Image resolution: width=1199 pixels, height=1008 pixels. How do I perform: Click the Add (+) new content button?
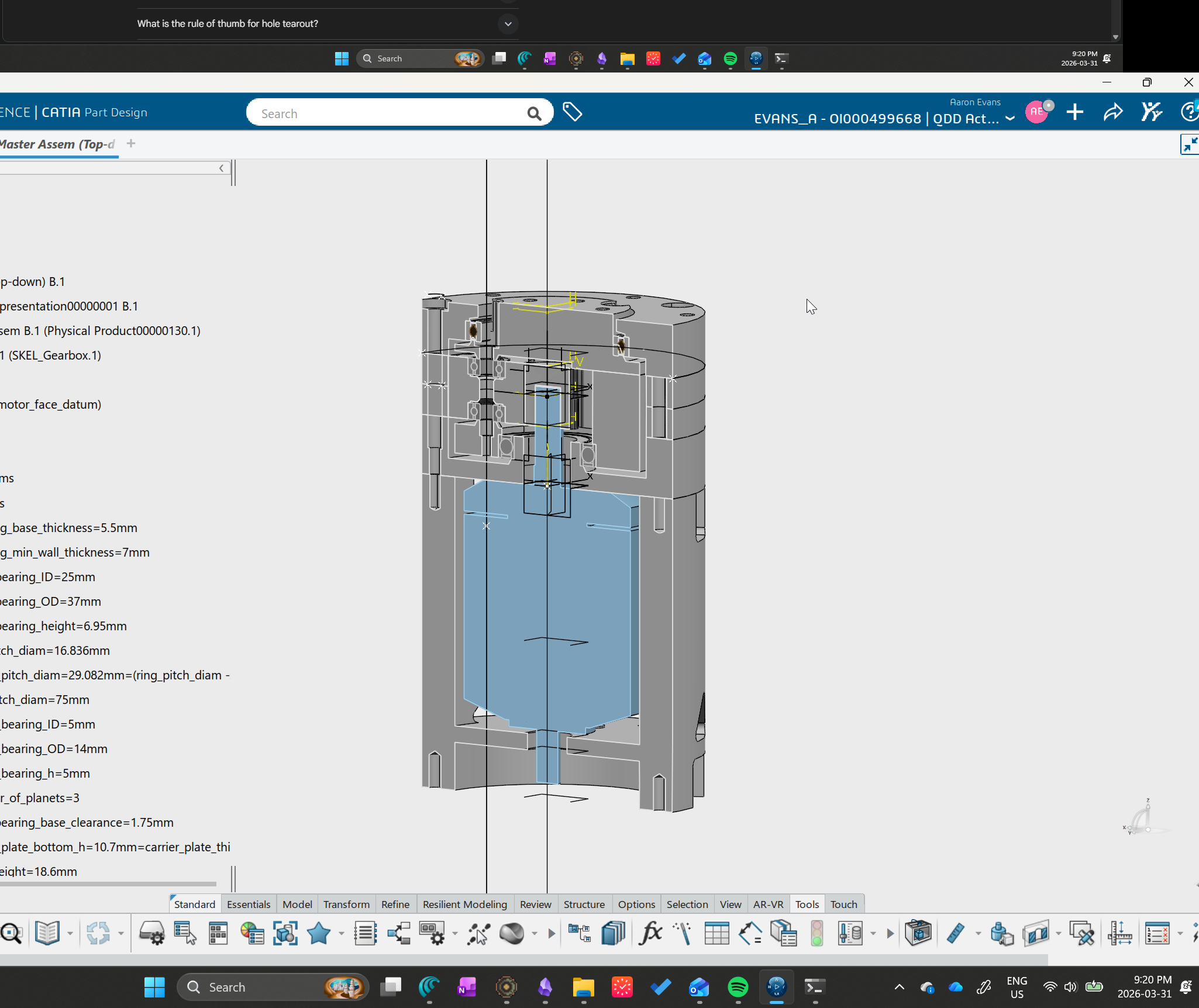[1075, 112]
